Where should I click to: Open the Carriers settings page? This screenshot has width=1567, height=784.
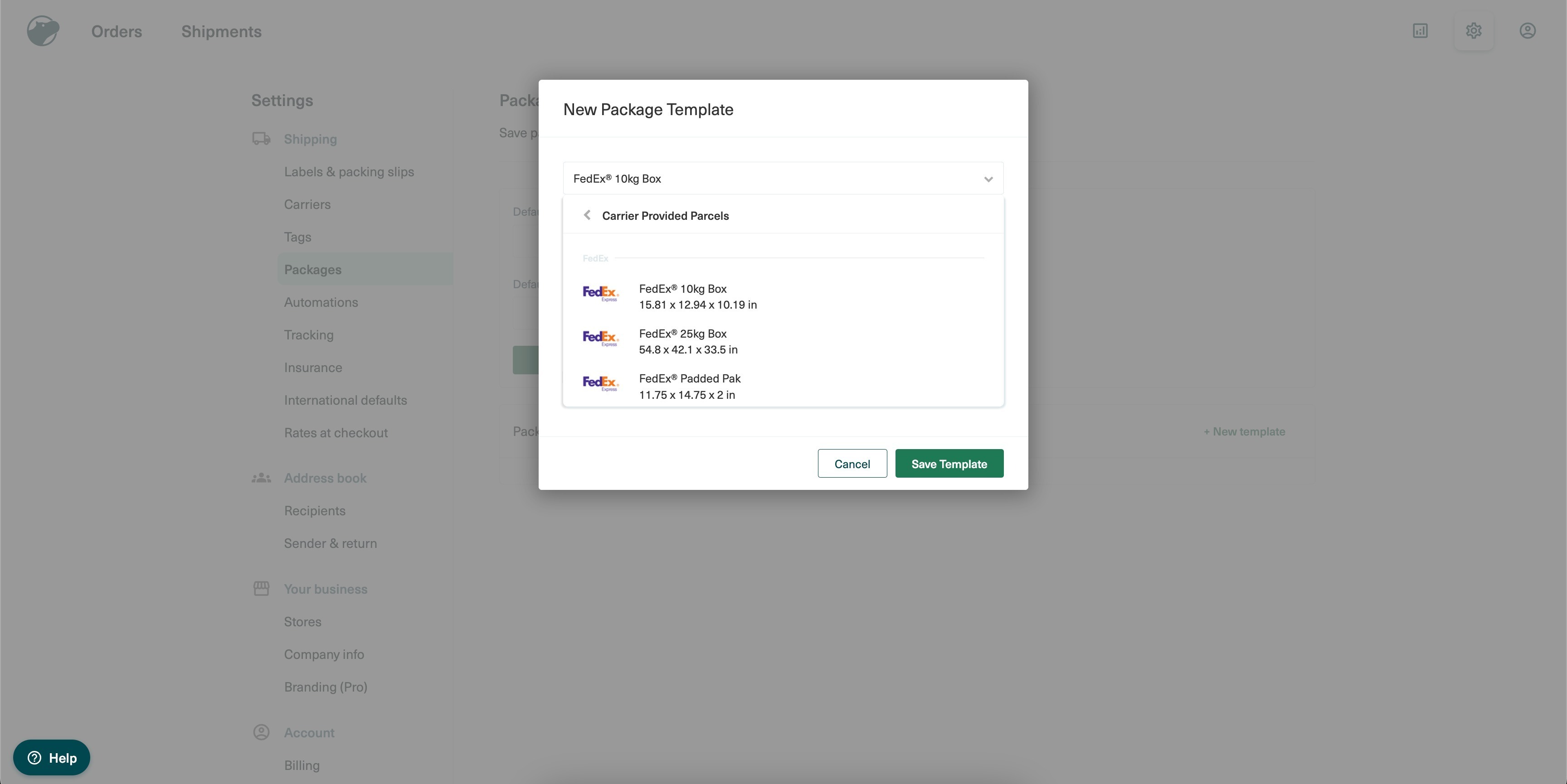tap(307, 204)
